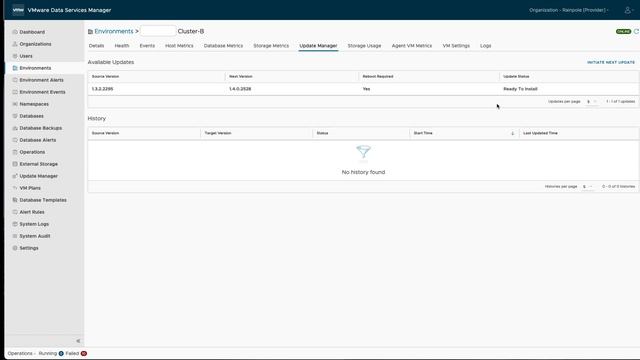Click source version cell 1.3.2.2295
This screenshot has width=640, height=360.
pos(102,89)
